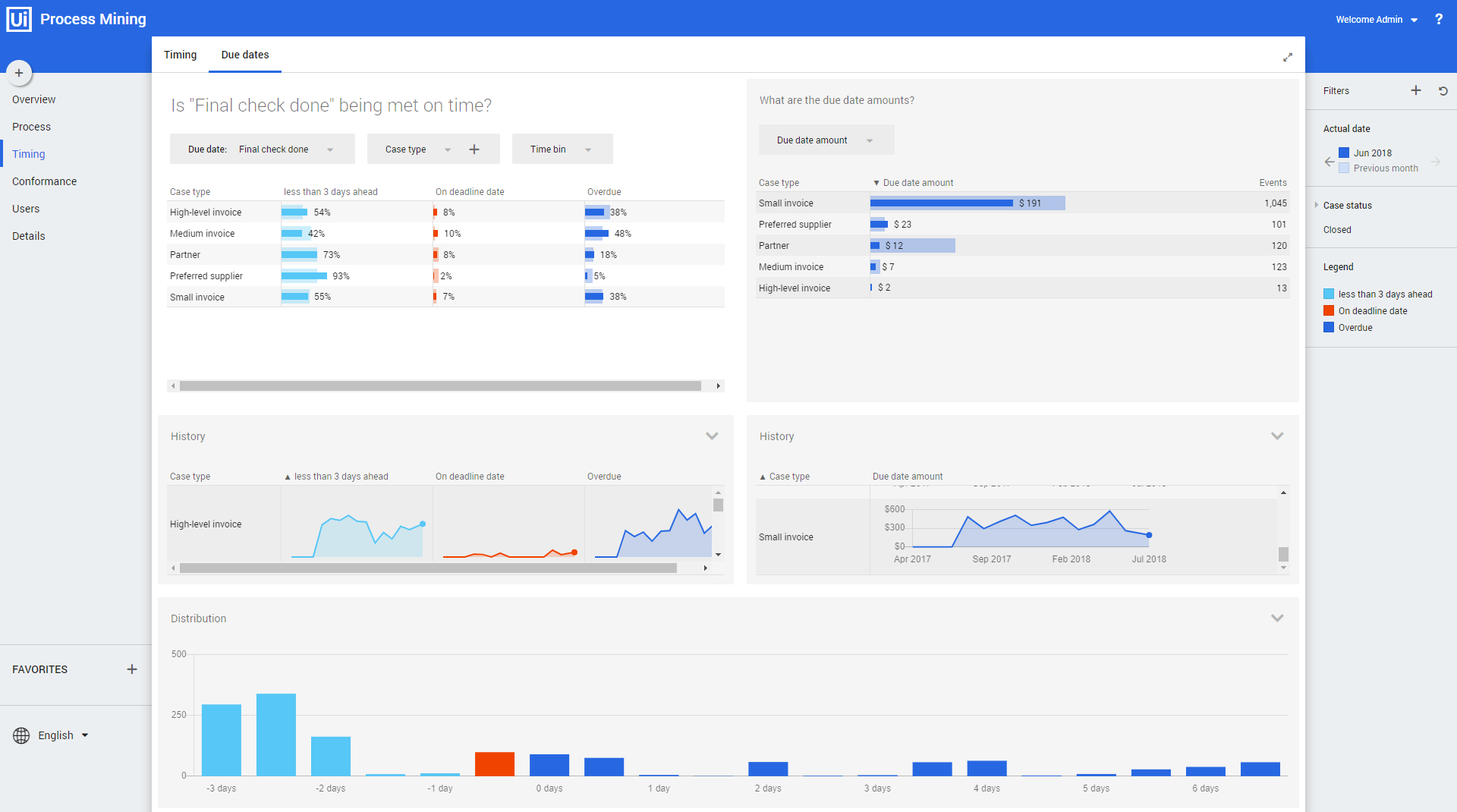Toggle the Jun 2018 legend checkbox
Image resolution: width=1457 pixels, height=812 pixels.
point(1344,153)
